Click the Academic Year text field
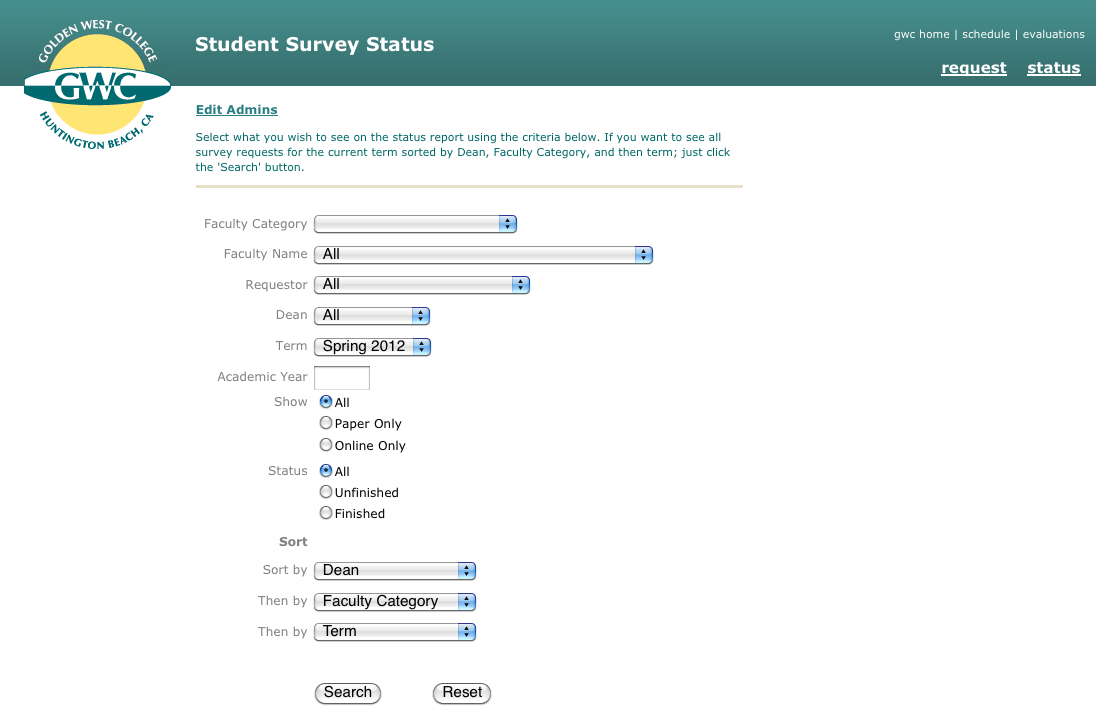The height and width of the screenshot is (709, 1096). [342, 378]
